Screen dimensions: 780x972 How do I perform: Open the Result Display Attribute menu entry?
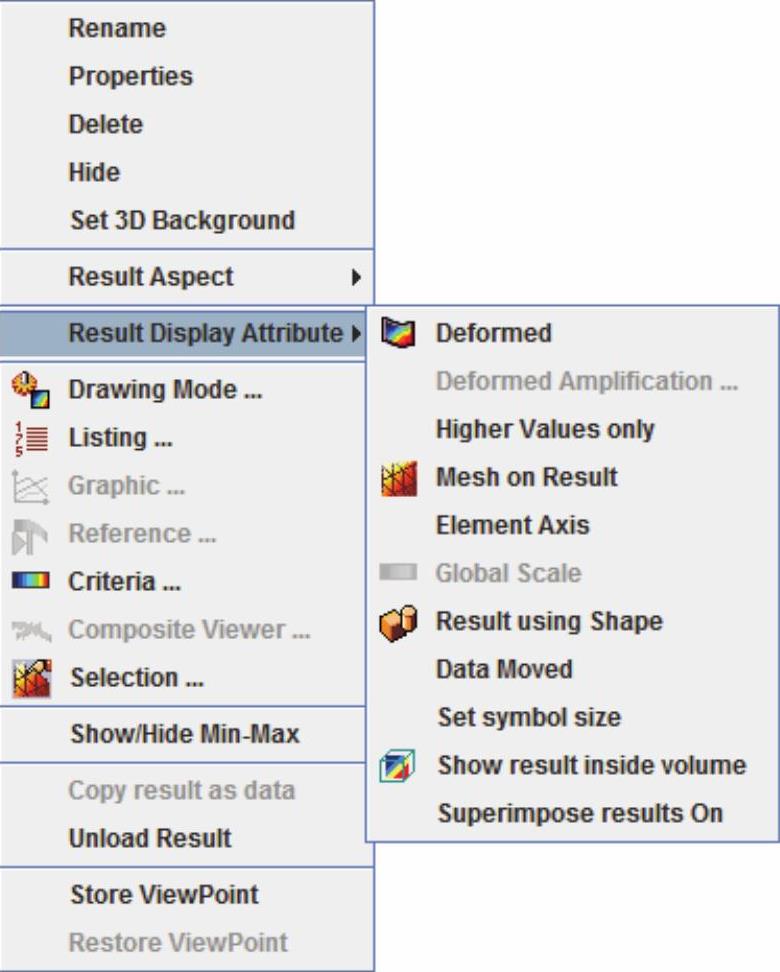(204, 333)
